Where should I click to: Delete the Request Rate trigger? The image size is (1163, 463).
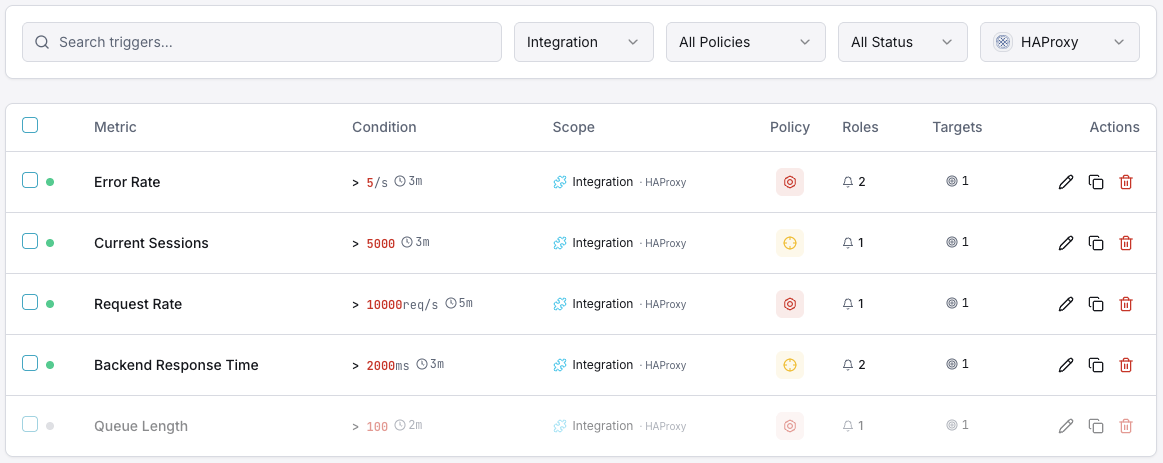[1126, 303]
